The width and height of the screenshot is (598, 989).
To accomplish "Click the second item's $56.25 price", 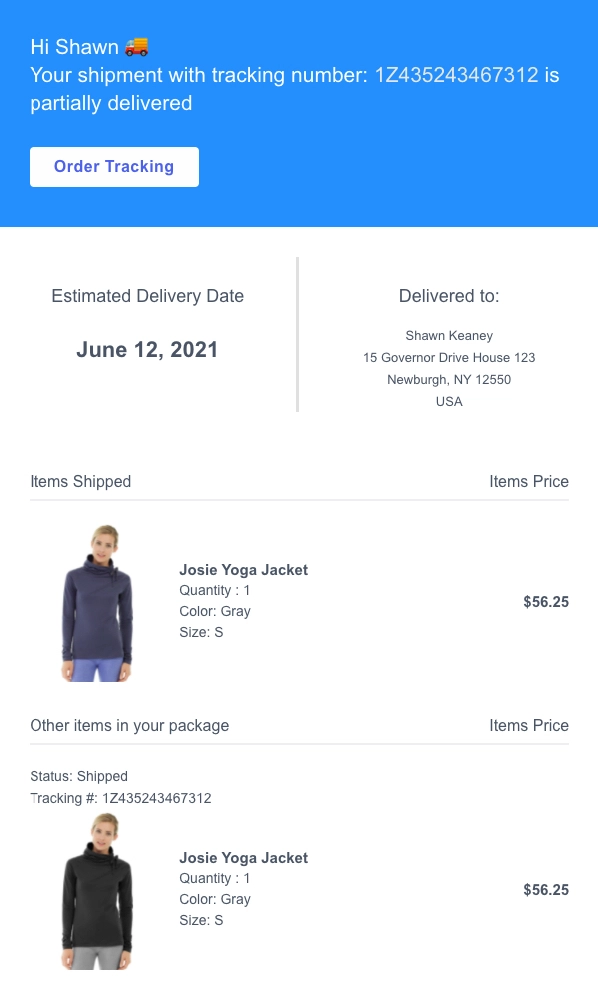I will [x=546, y=890].
